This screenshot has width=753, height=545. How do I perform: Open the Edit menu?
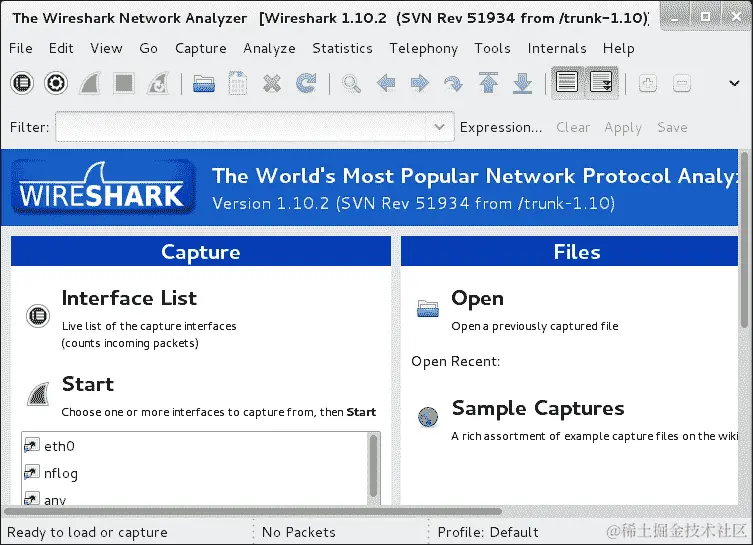coord(61,48)
